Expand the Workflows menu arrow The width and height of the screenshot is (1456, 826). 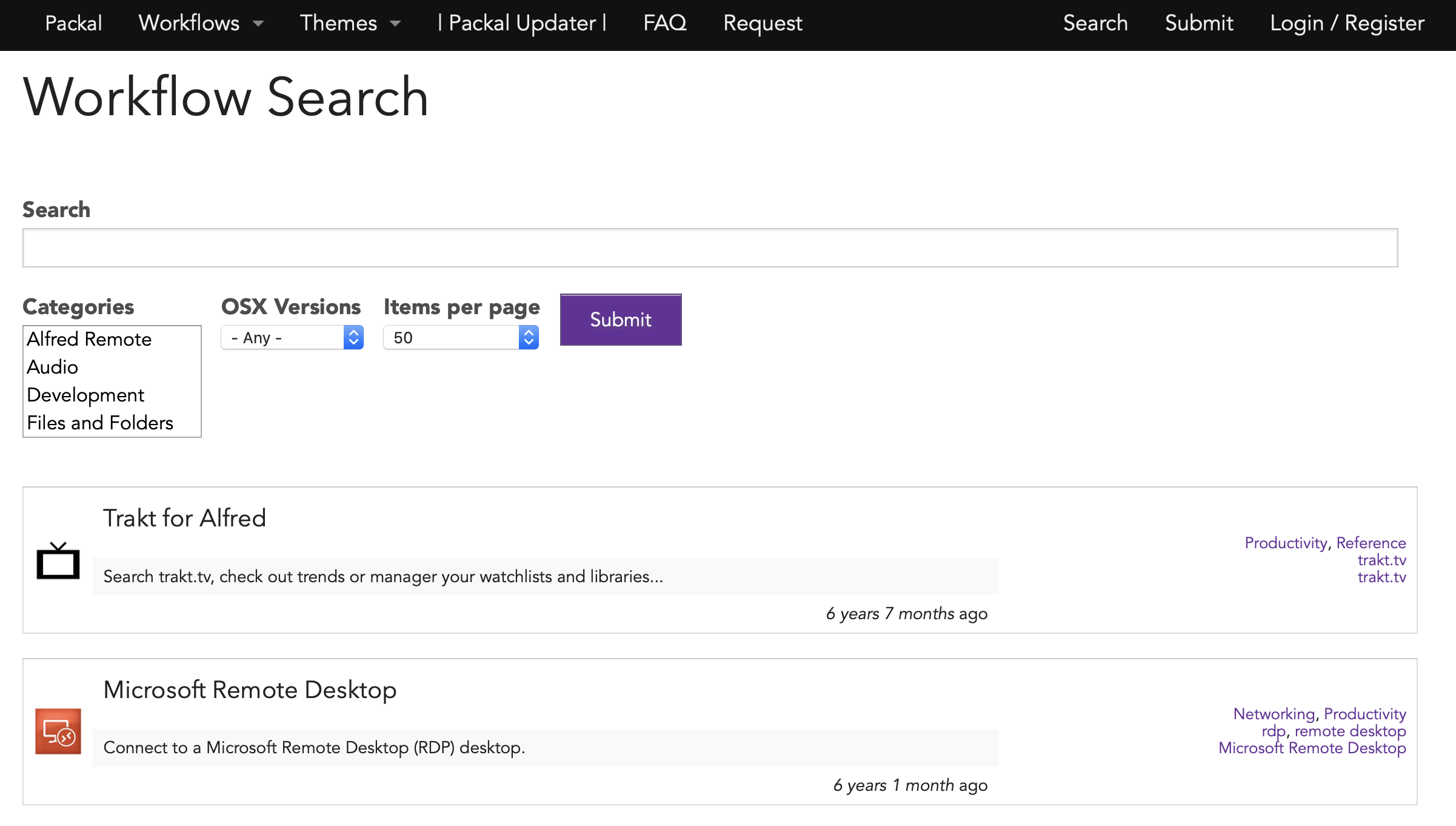click(258, 24)
